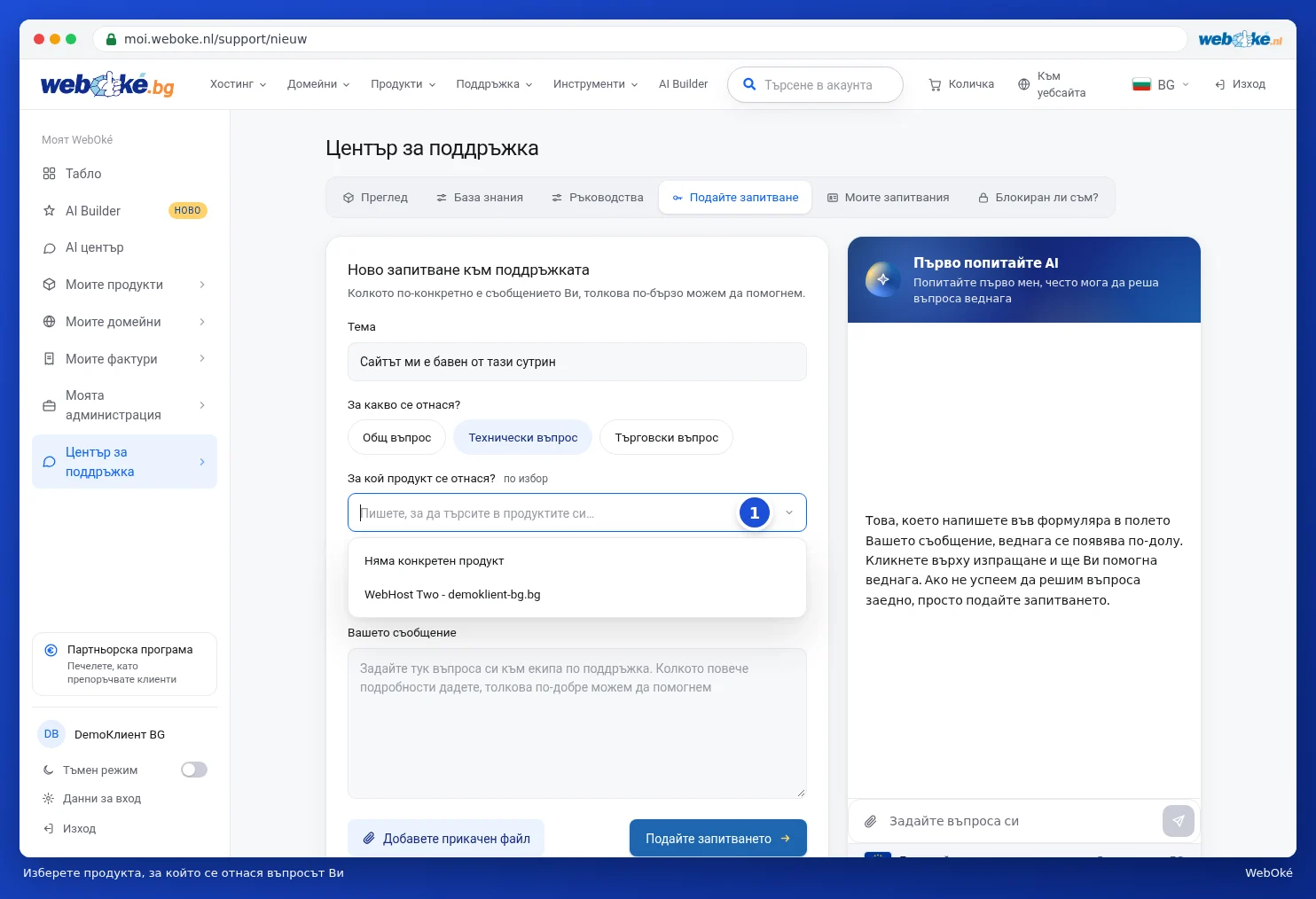Click the Табло dashboard grid icon

pos(49,174)
